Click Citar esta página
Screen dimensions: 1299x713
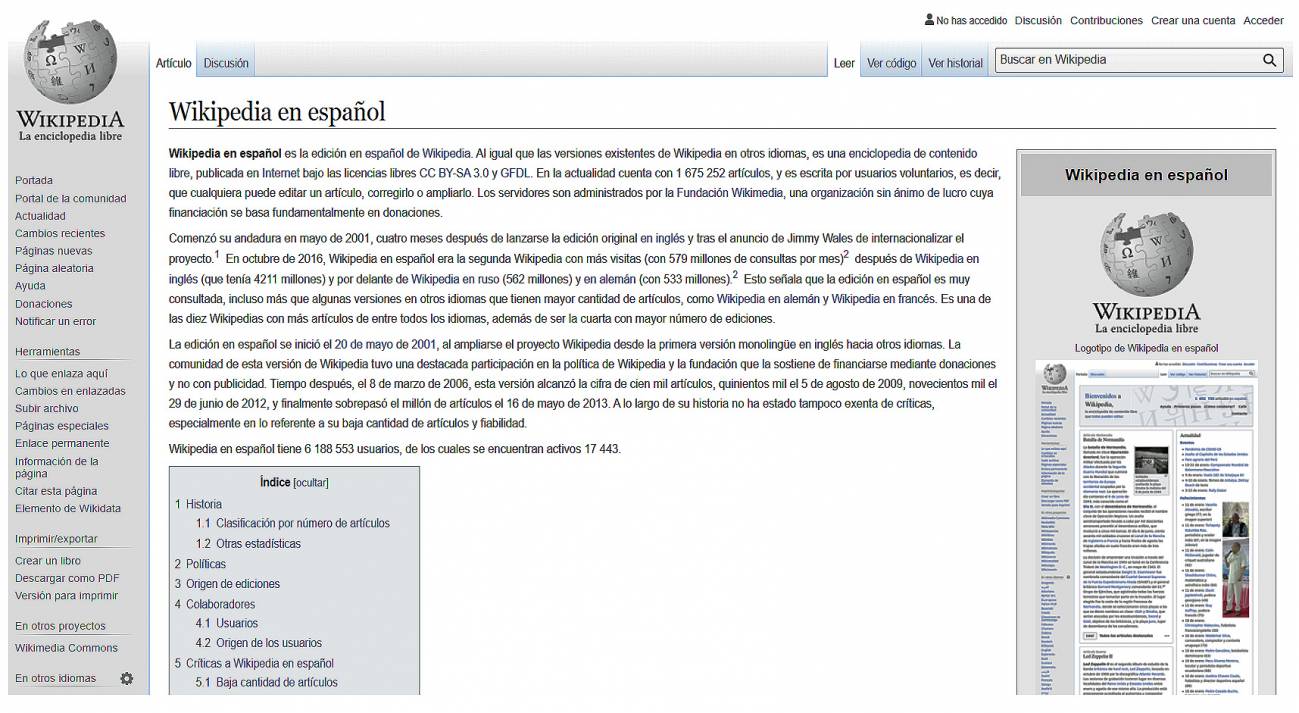(x=56, y=491)
